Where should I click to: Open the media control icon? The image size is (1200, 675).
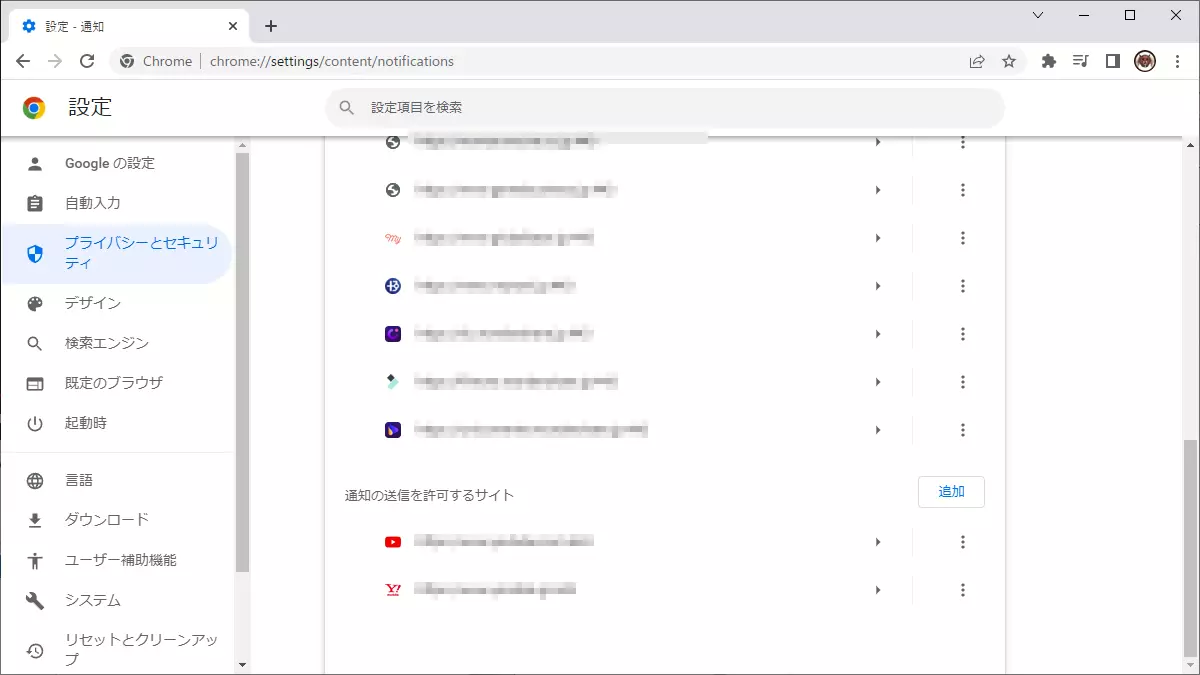coord(1080,61)
